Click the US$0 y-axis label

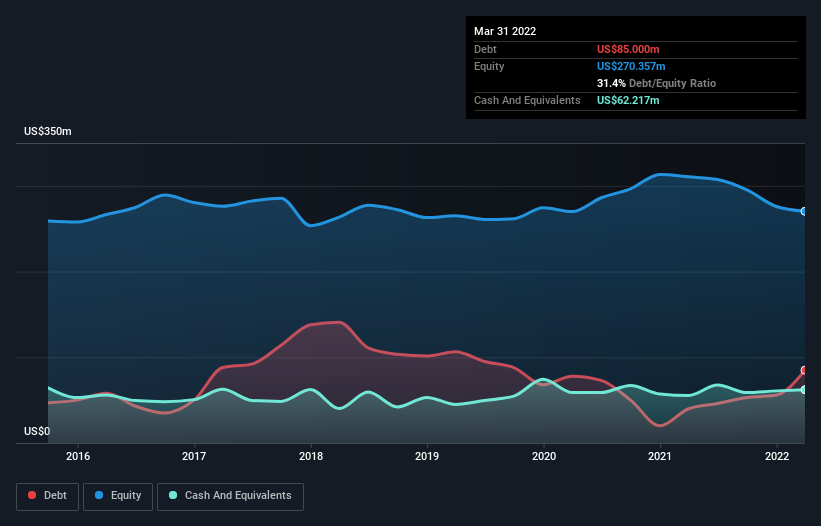(37, 431)
